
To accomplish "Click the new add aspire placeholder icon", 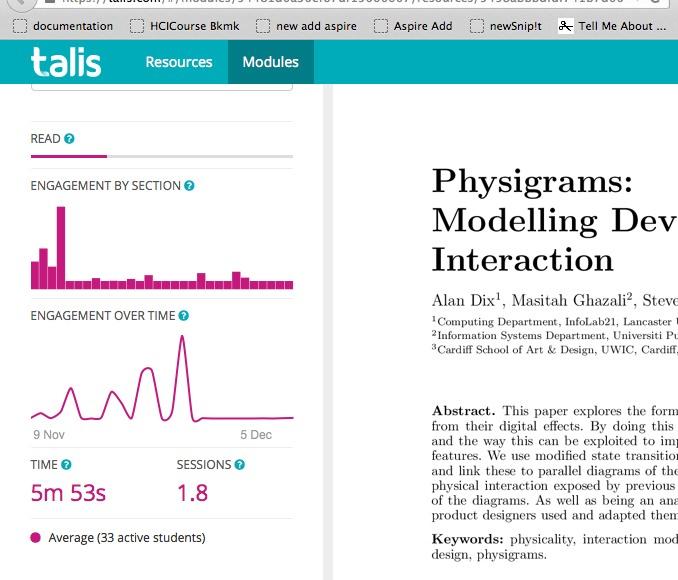I will click(262, 26).
